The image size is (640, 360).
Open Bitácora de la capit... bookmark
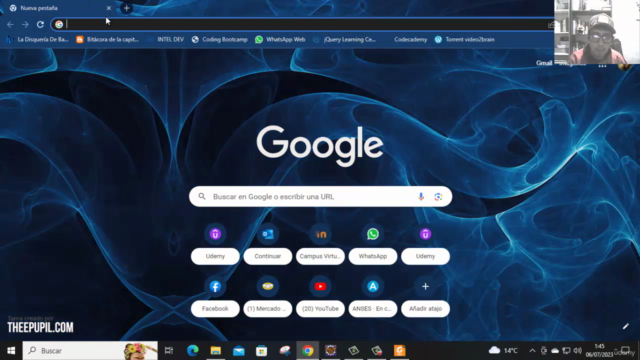(x=108, y=40)
